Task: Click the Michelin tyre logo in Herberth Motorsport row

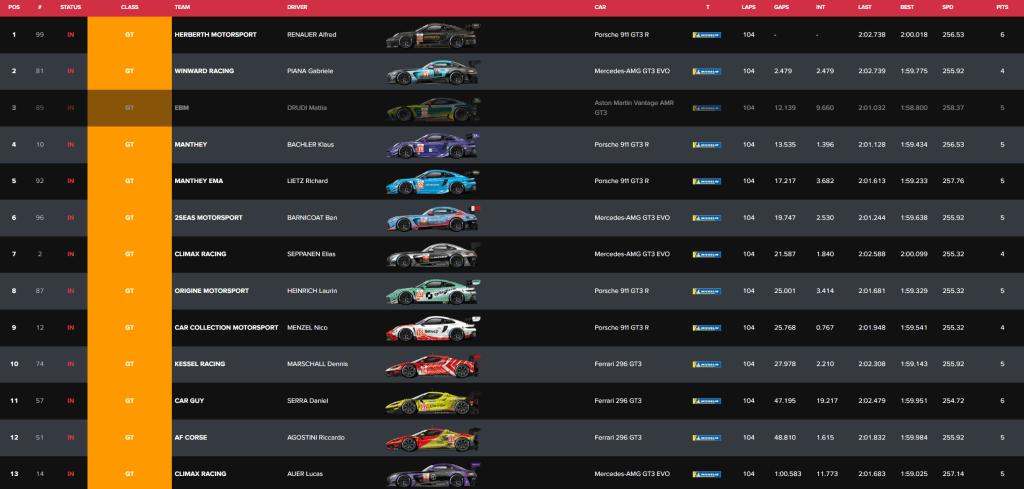Action: [707, 35]
